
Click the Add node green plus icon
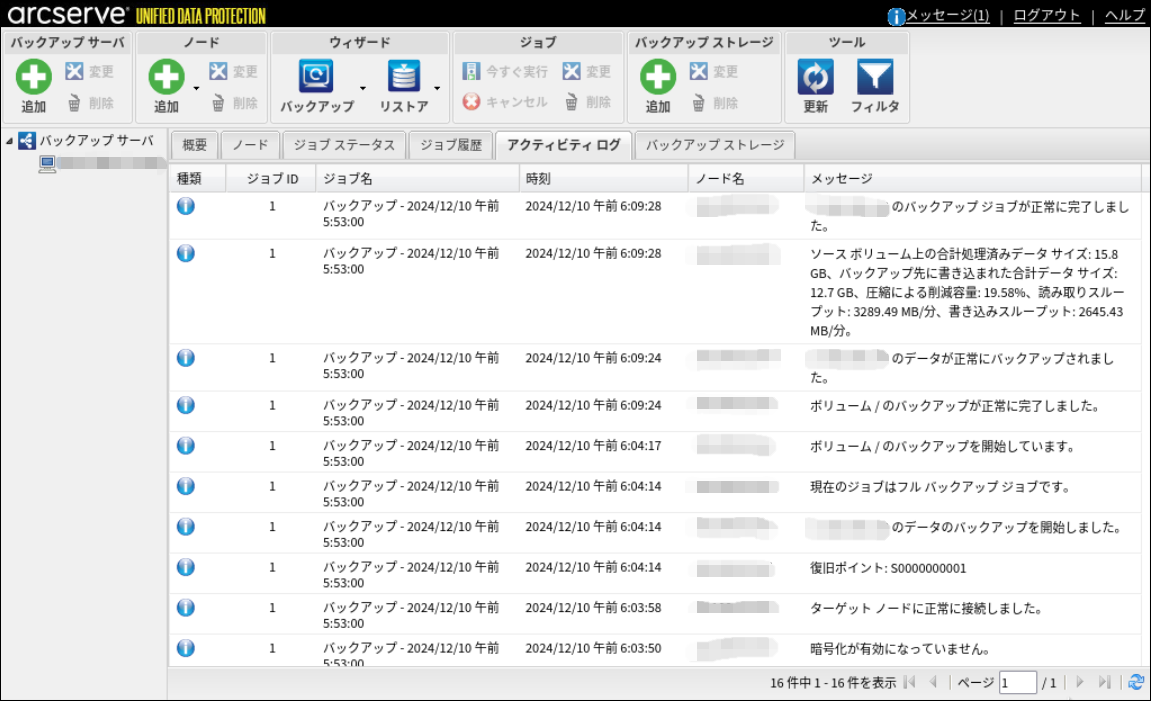[x=166, y=78]
